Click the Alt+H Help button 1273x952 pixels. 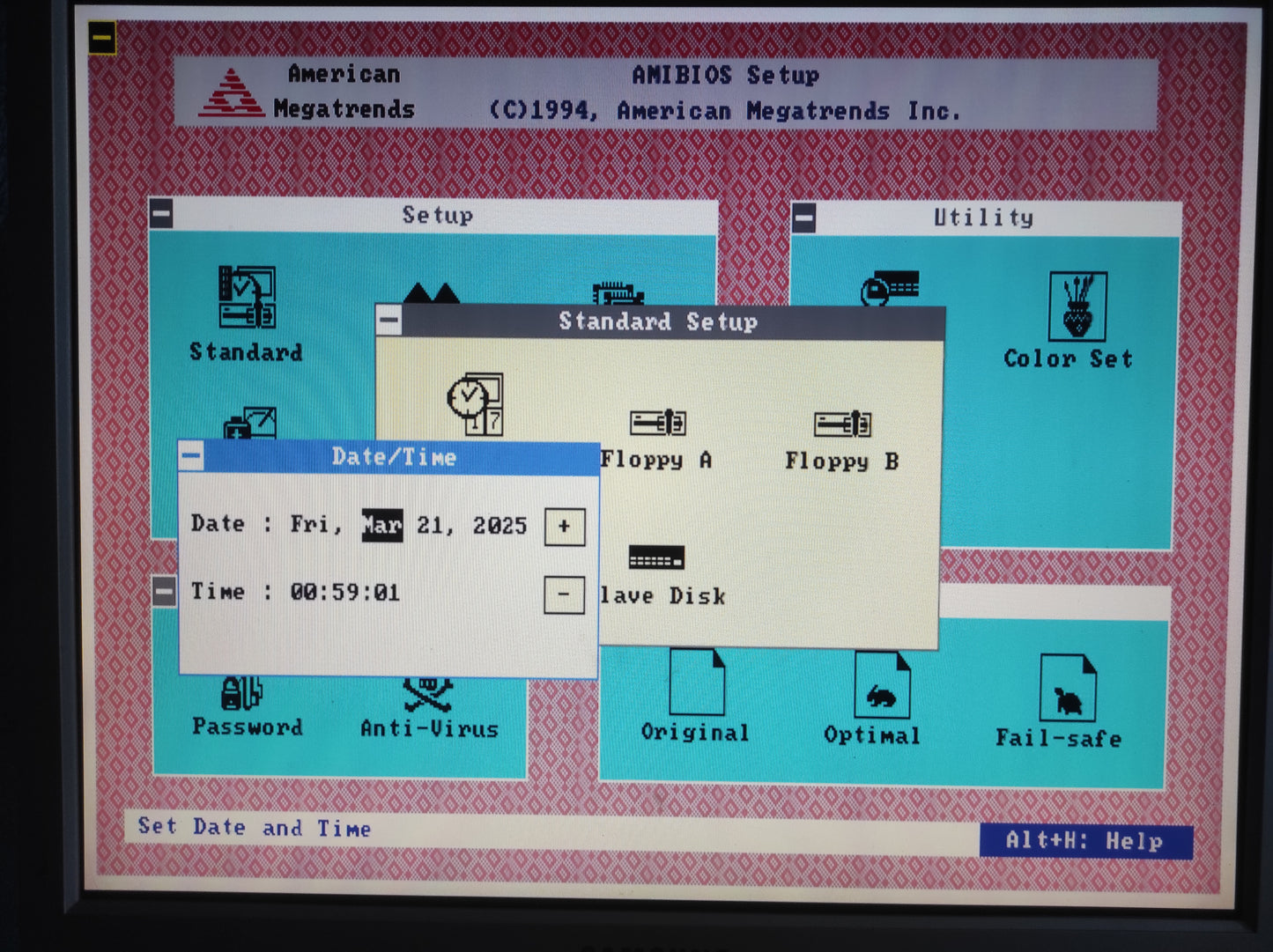coord(1085,841)
